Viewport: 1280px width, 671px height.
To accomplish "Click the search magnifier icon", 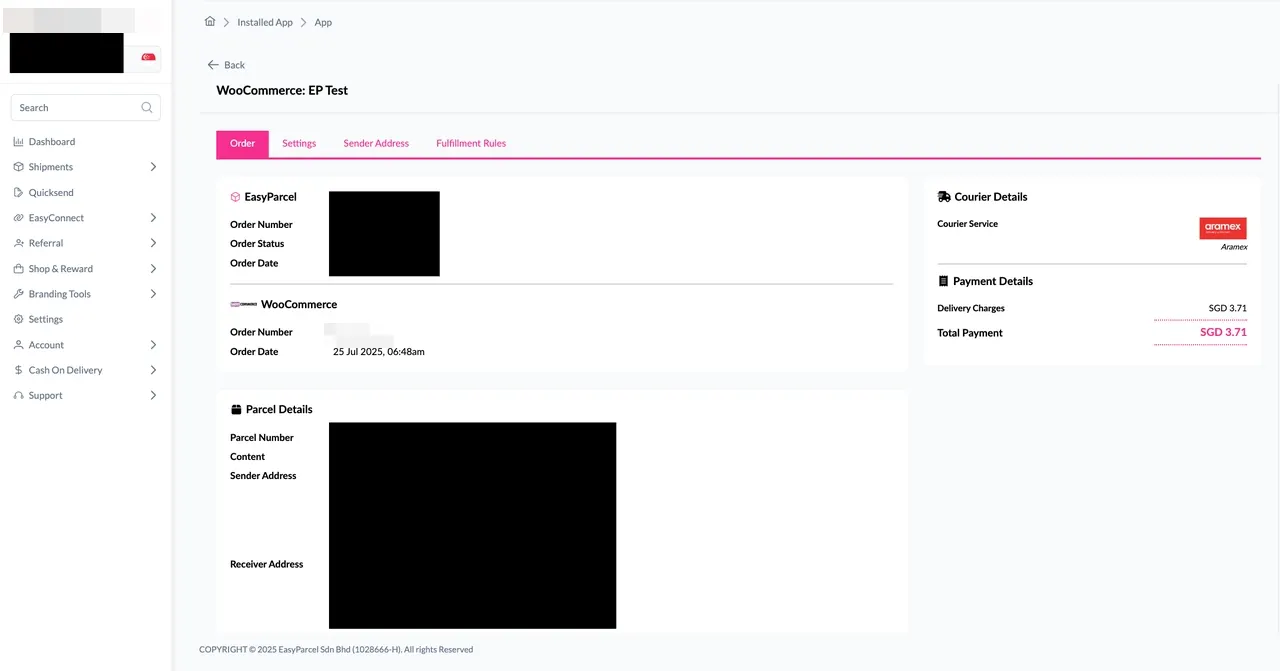I will (x=146, y=107).
